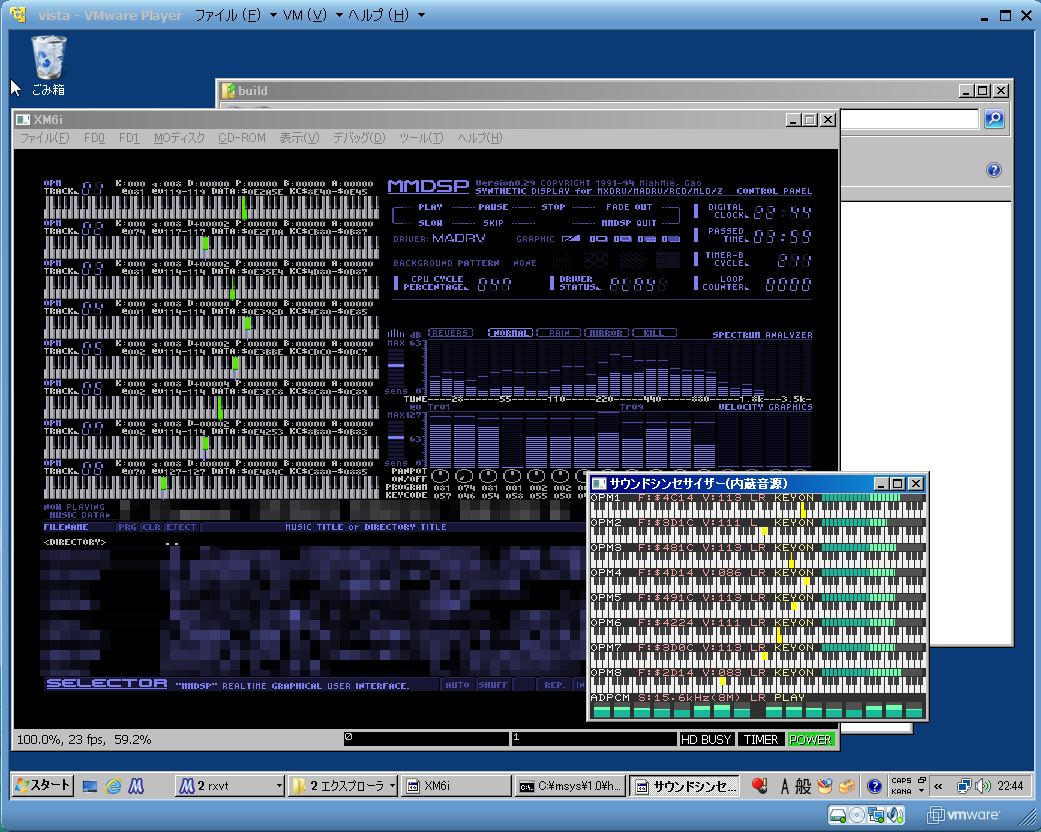Set BACKGROUND PATTERN to NONE
Image resolution: width=1041 pixels, height=832 pixels.
pyautogui.click(x=524, y=263)
